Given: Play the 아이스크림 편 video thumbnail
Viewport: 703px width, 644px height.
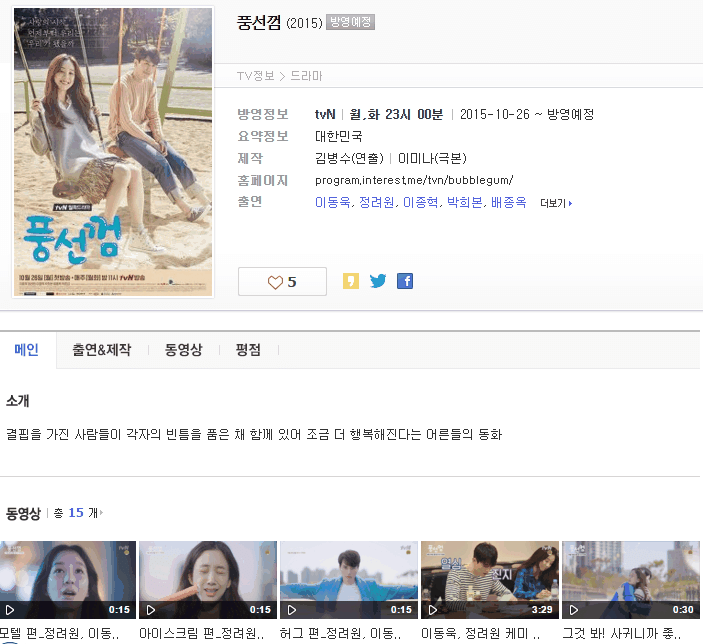Looking at the screenshot, I should coord(208,580).
